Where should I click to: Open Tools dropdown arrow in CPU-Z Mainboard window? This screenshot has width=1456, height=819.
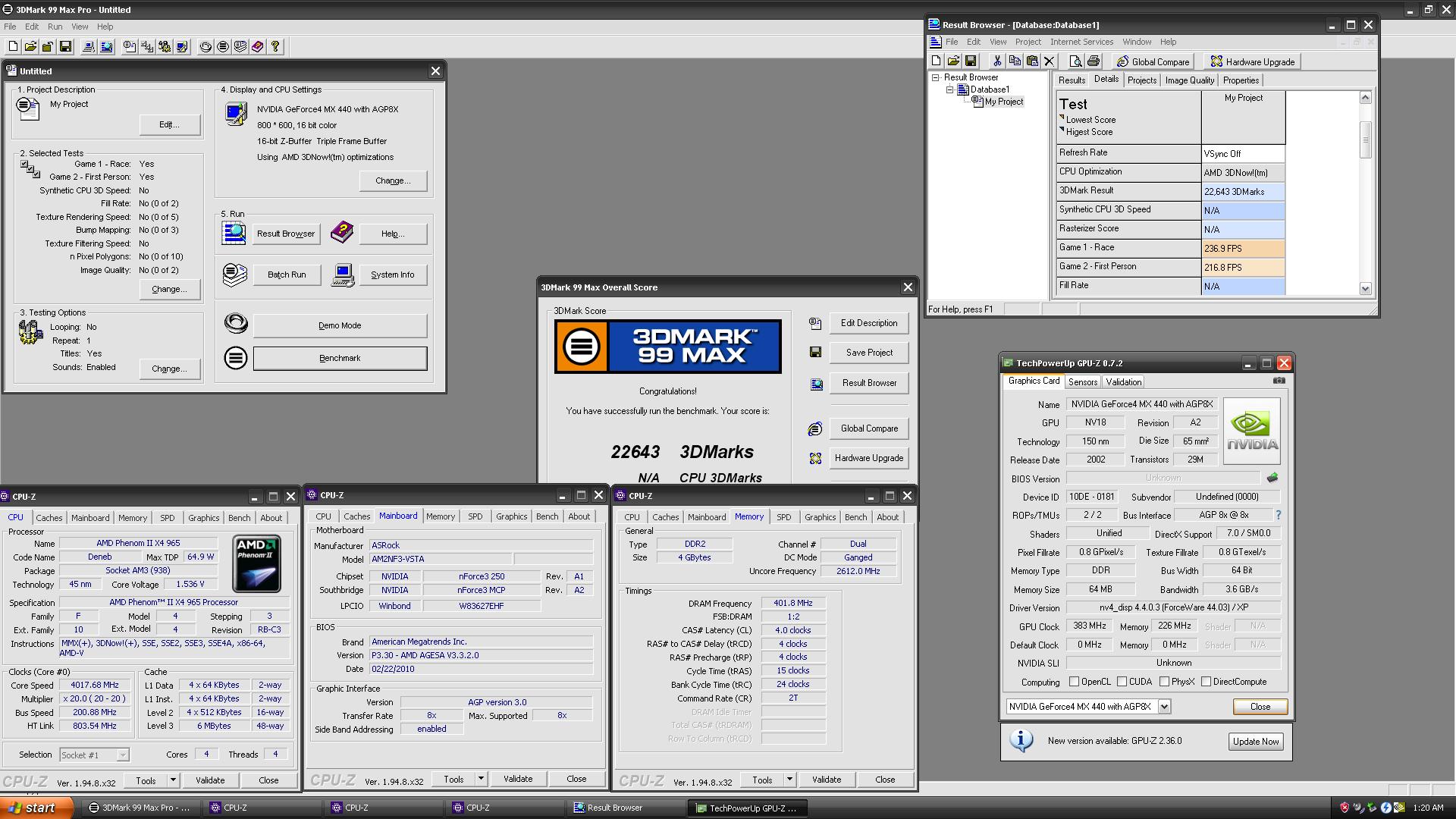pyautogui.click(x=481, y=779)
